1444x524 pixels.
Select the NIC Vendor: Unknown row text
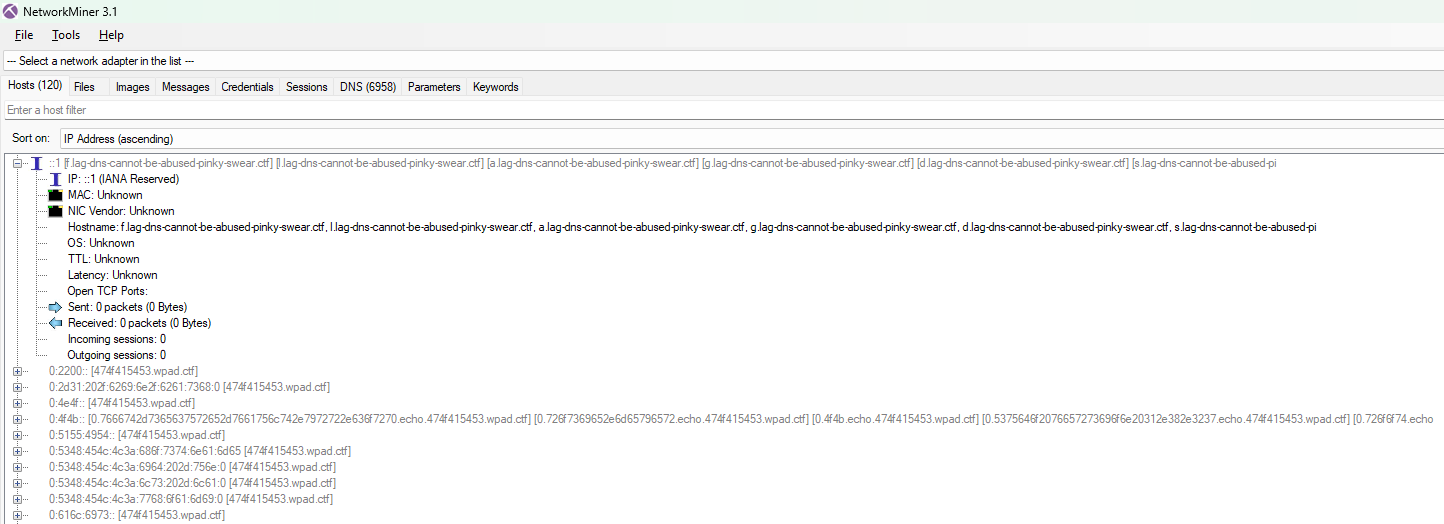121,211
